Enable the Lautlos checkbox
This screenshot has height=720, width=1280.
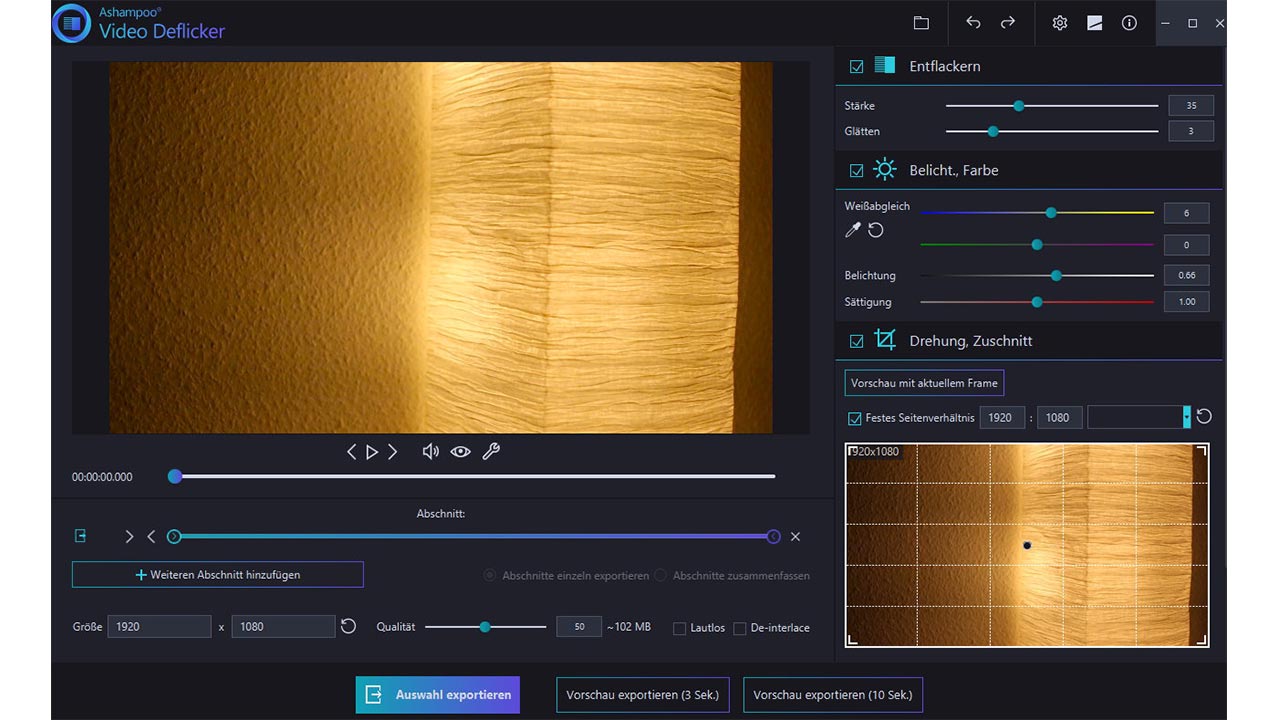[680, 629]
